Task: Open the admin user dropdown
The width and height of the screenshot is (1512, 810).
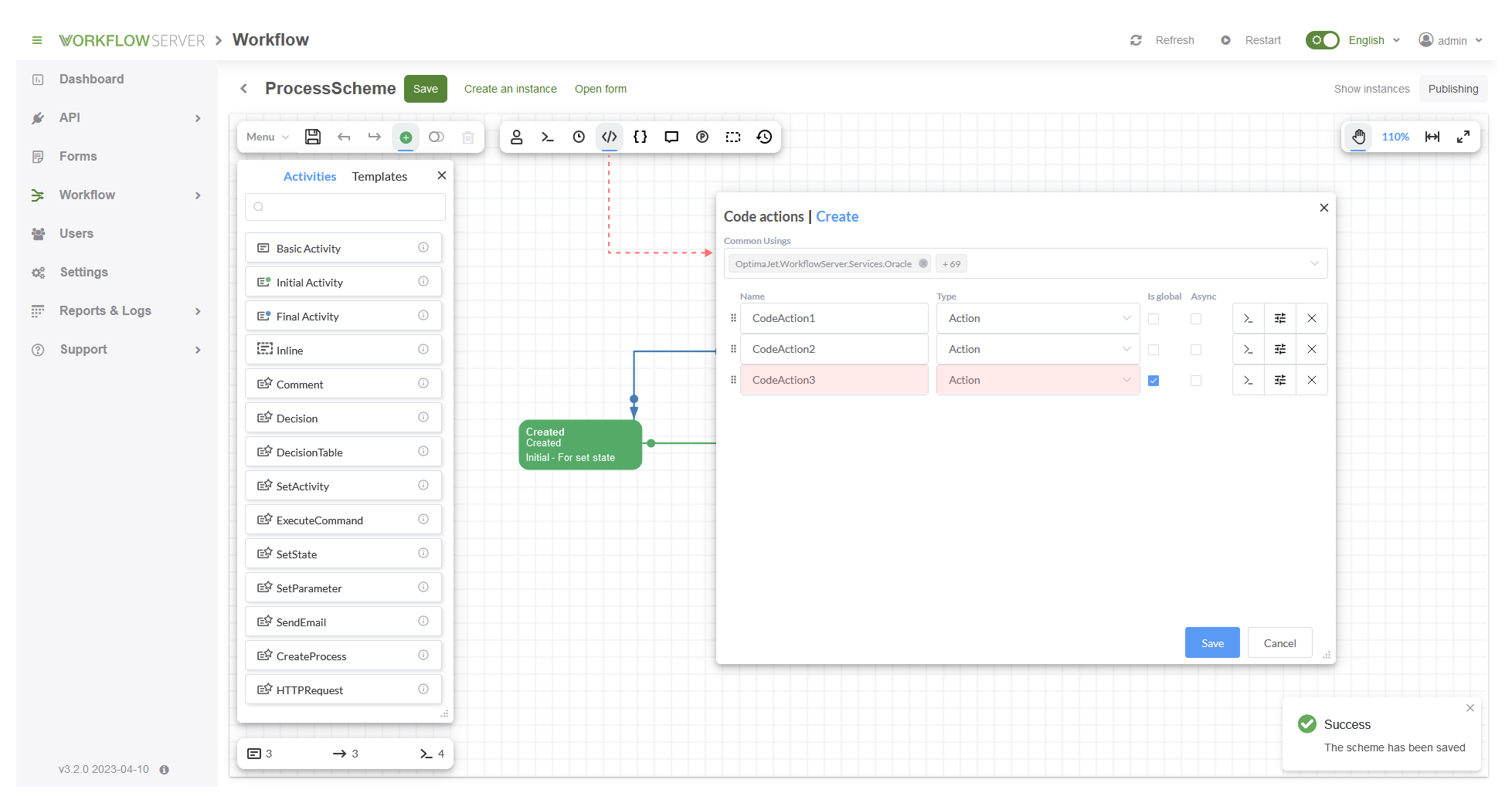Action: [x=1451, y=40]
